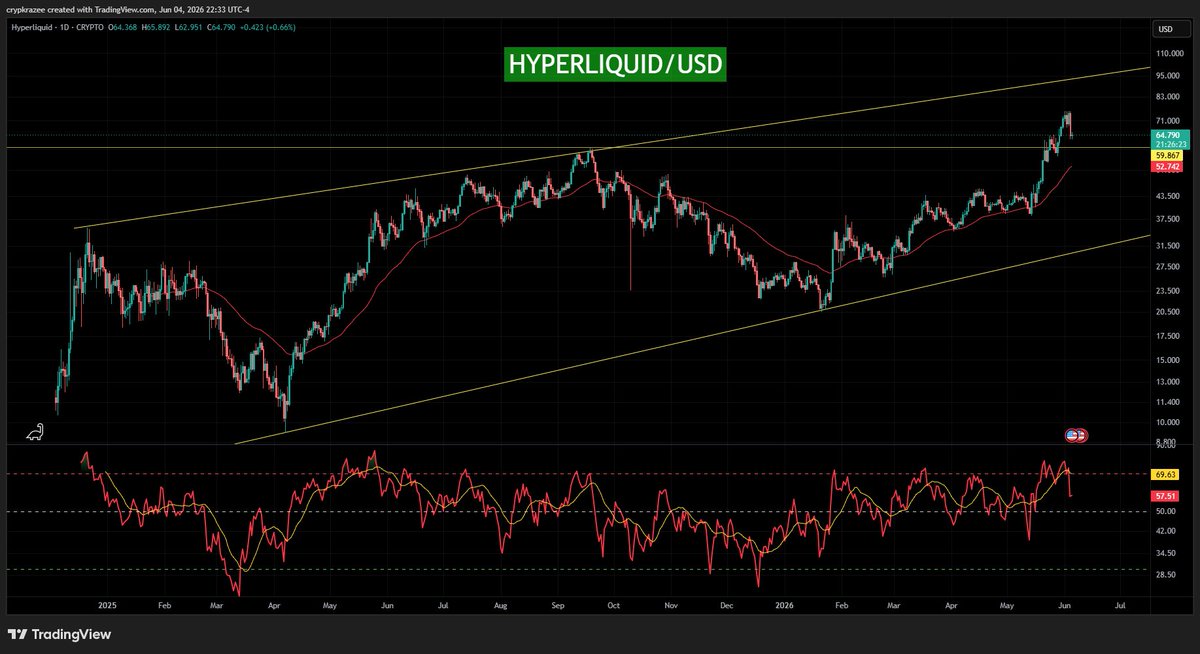Click the yellow 69.63 RSI average label
The image size is (1200, 654).
(1166, 473)
